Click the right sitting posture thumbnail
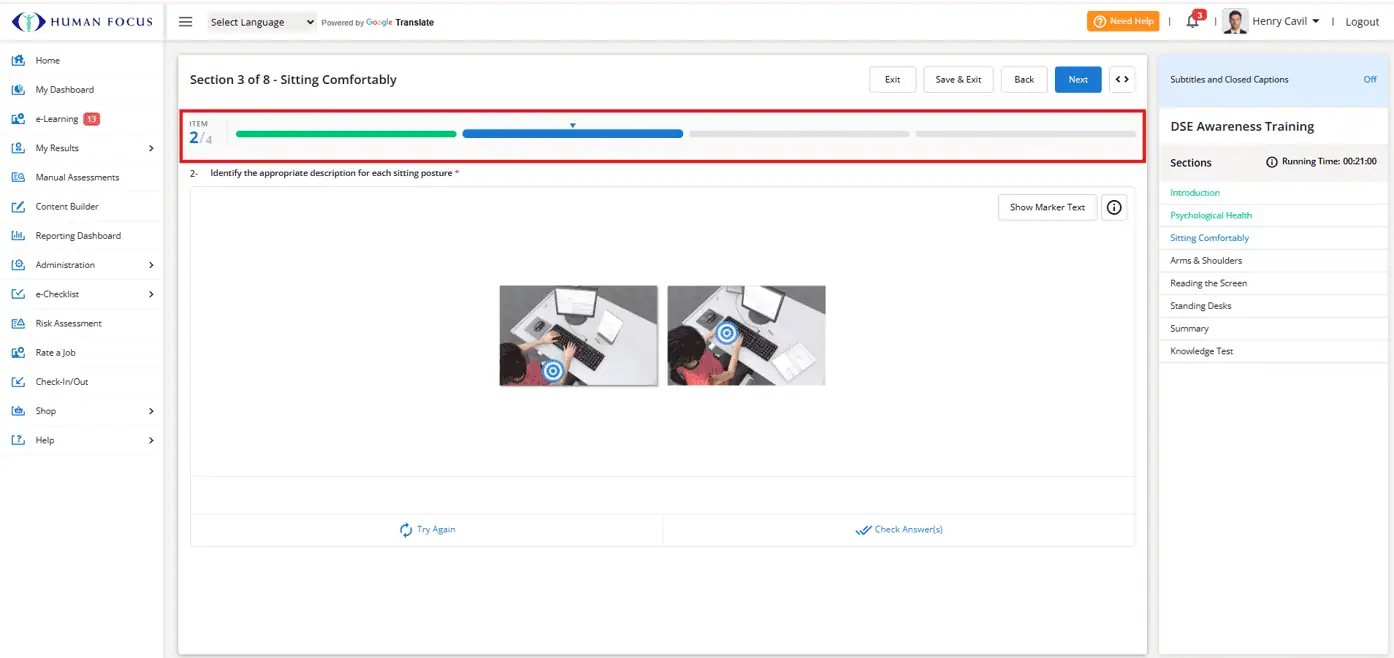 coord(747,335)
